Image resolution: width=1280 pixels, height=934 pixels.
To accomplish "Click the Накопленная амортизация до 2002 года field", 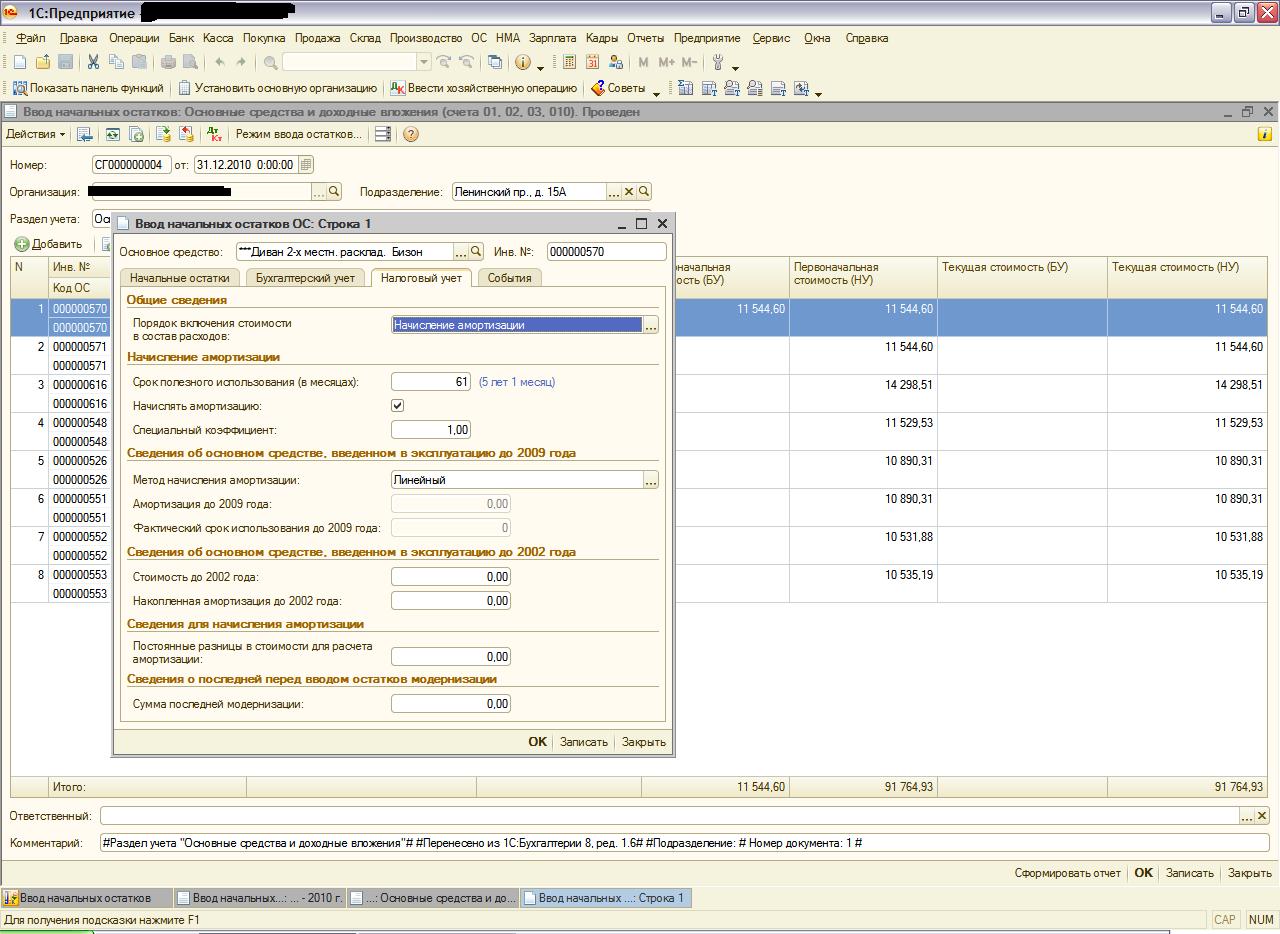I will [x=451, y=601].
